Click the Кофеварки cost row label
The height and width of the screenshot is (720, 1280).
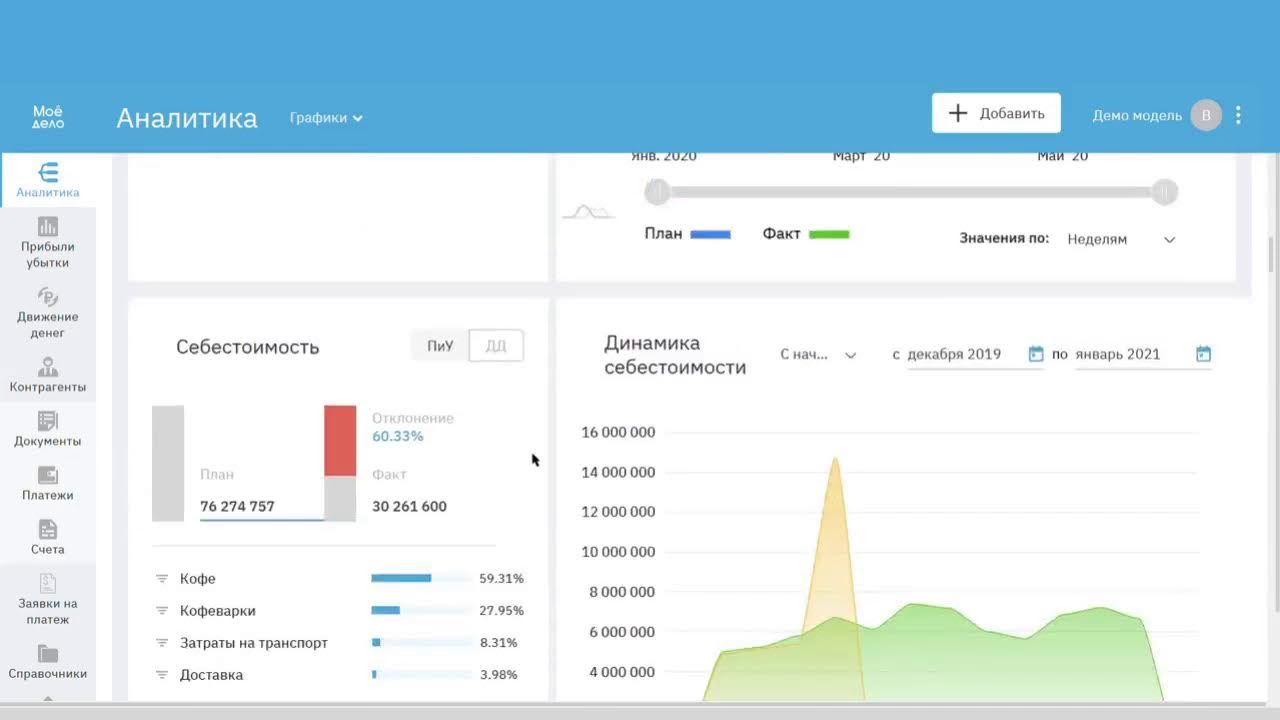coord(218,611)
